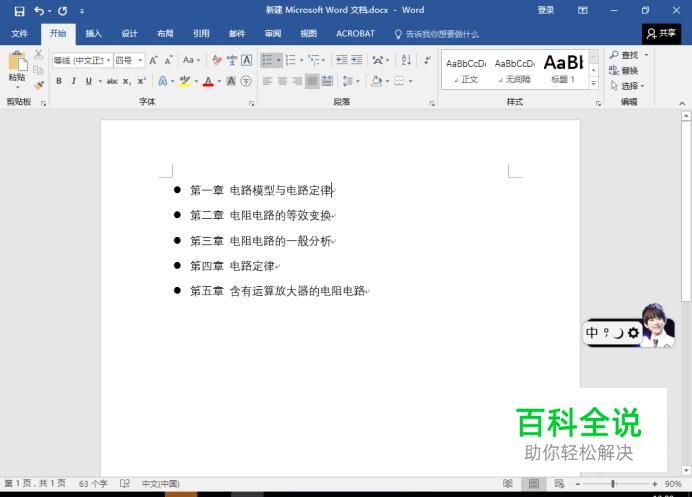The height and width of the screenshot is (497, 692).
Task: Expand the styles gallery with the More arrow
Action: click(x=594, y=83)
